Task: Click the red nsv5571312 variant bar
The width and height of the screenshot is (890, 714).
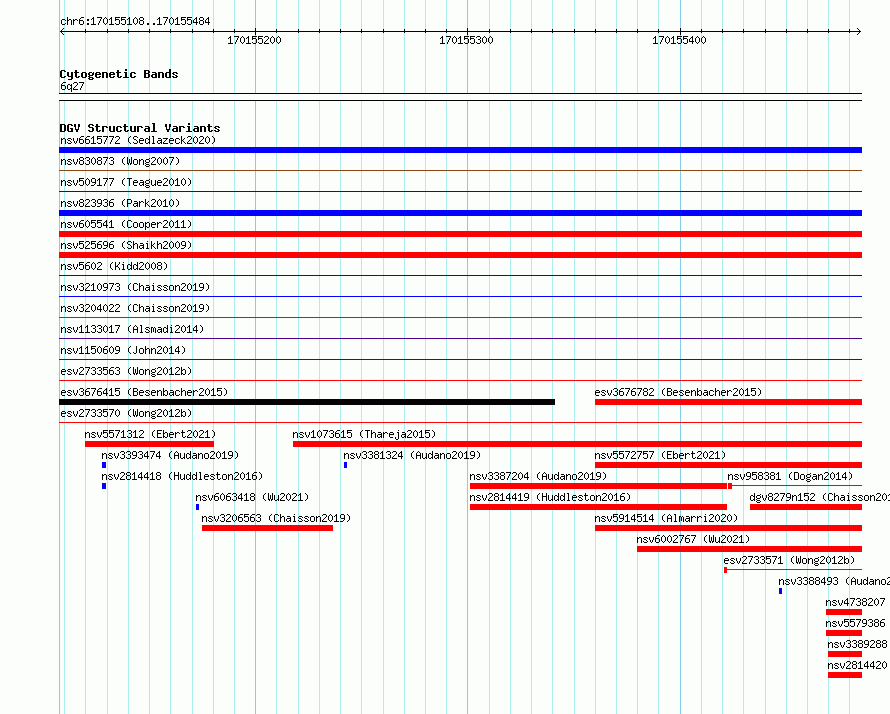Action: click(x=149, y=444)
